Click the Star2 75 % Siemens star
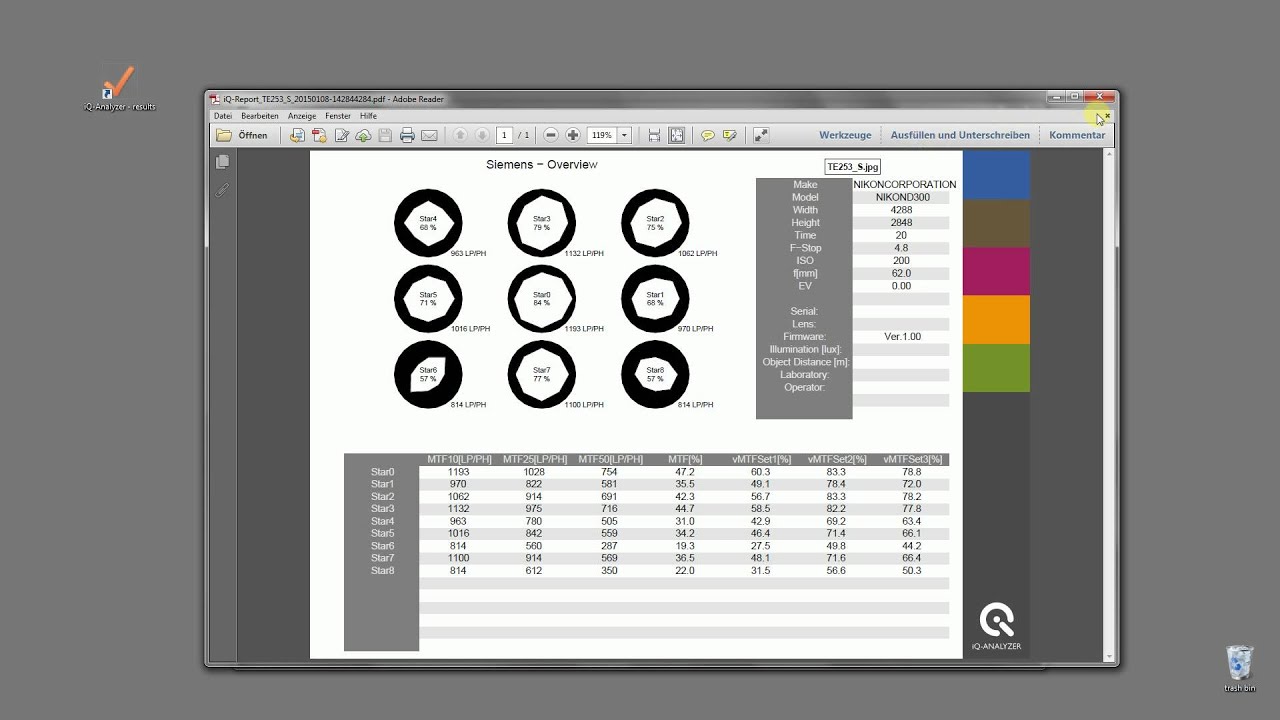 (655, 222)
